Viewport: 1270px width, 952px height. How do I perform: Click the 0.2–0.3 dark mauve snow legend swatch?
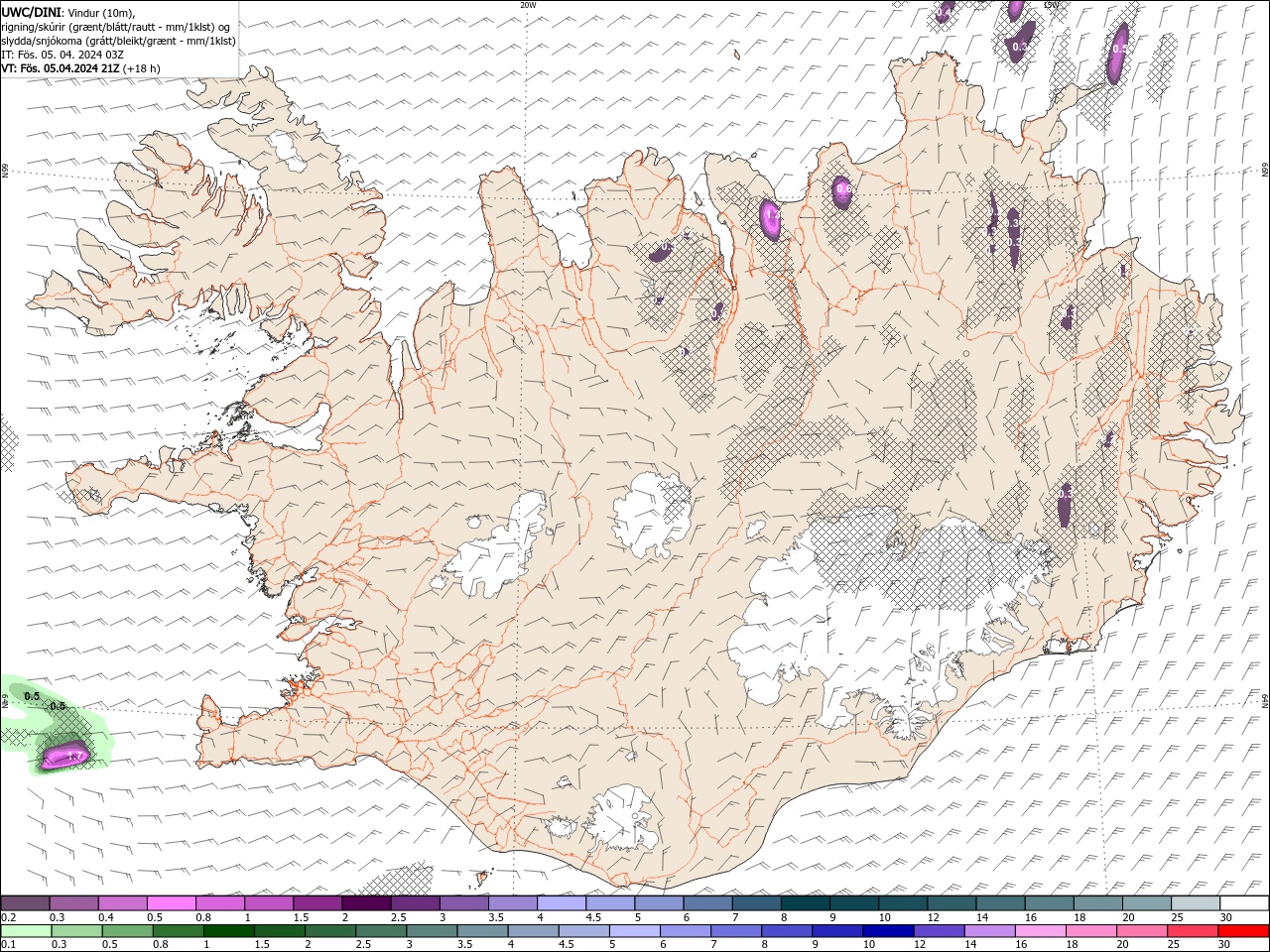25,903
